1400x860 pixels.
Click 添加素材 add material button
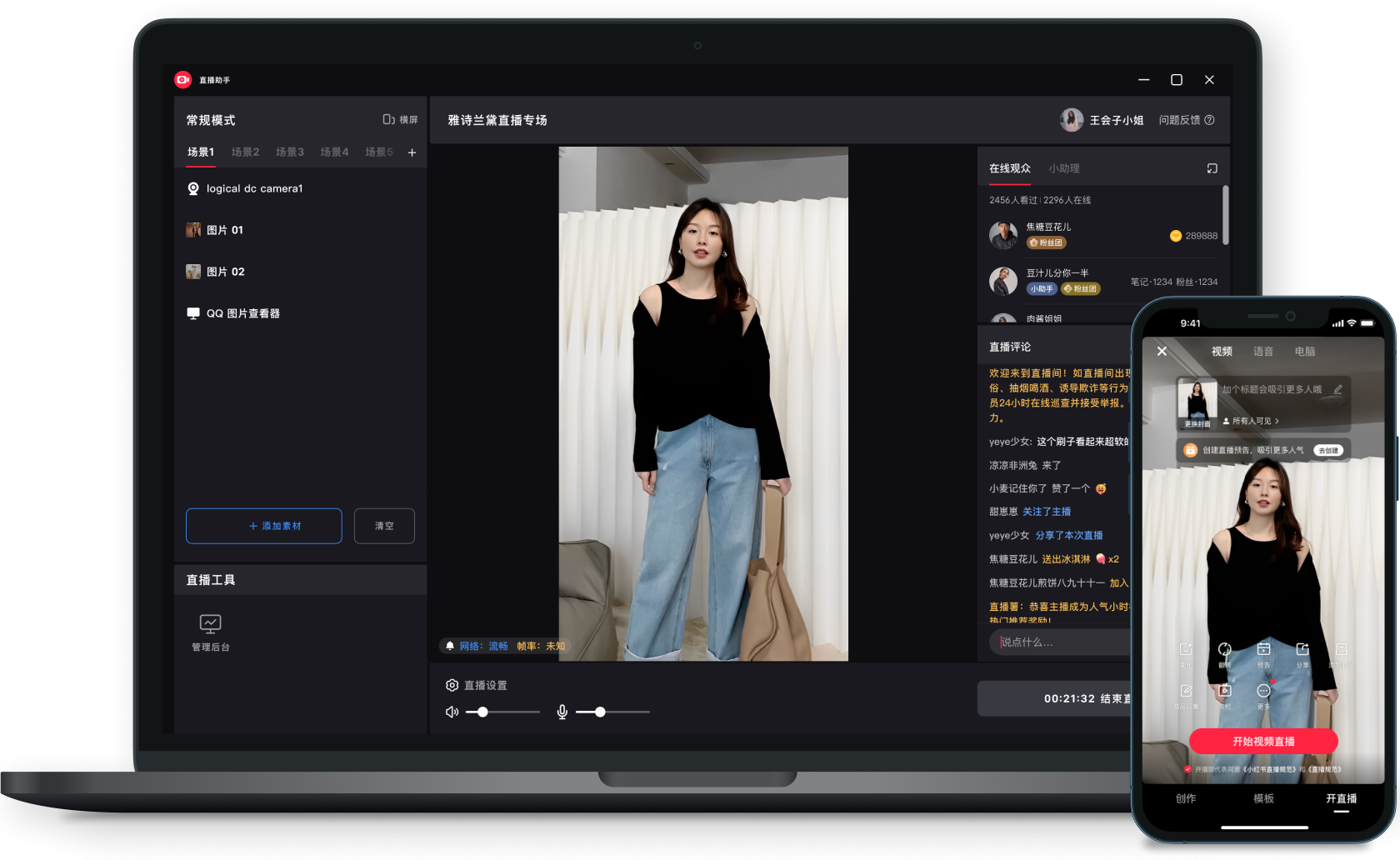[x=263, y=526]
